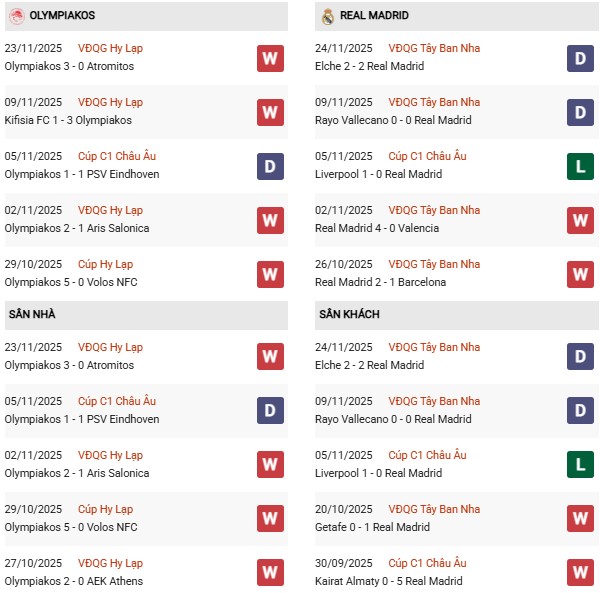Click D badge for Elche under Sân Khách

pyautogui.click(x=580, y=357)
